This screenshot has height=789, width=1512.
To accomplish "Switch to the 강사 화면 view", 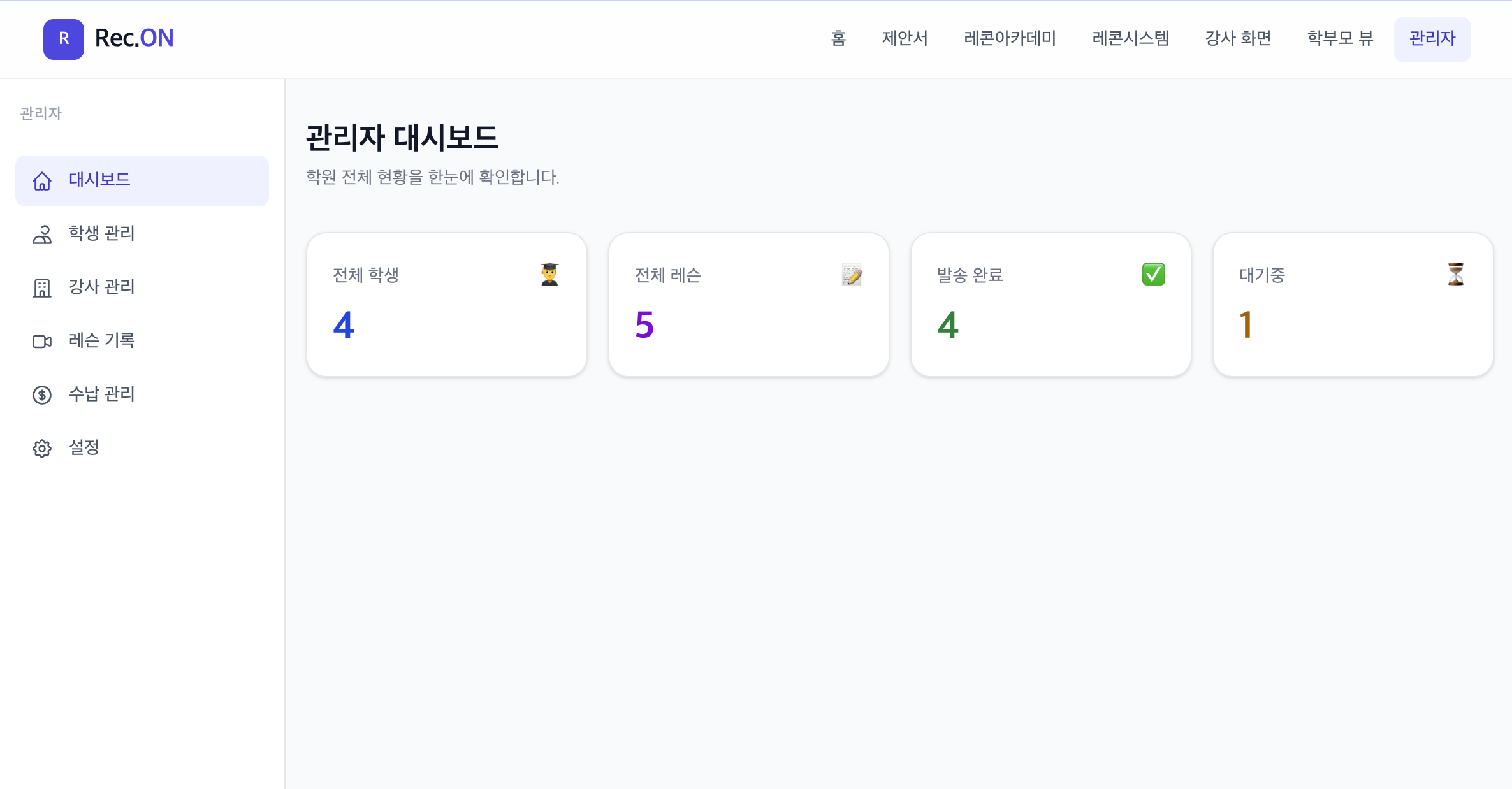I will pos(1237,39).
